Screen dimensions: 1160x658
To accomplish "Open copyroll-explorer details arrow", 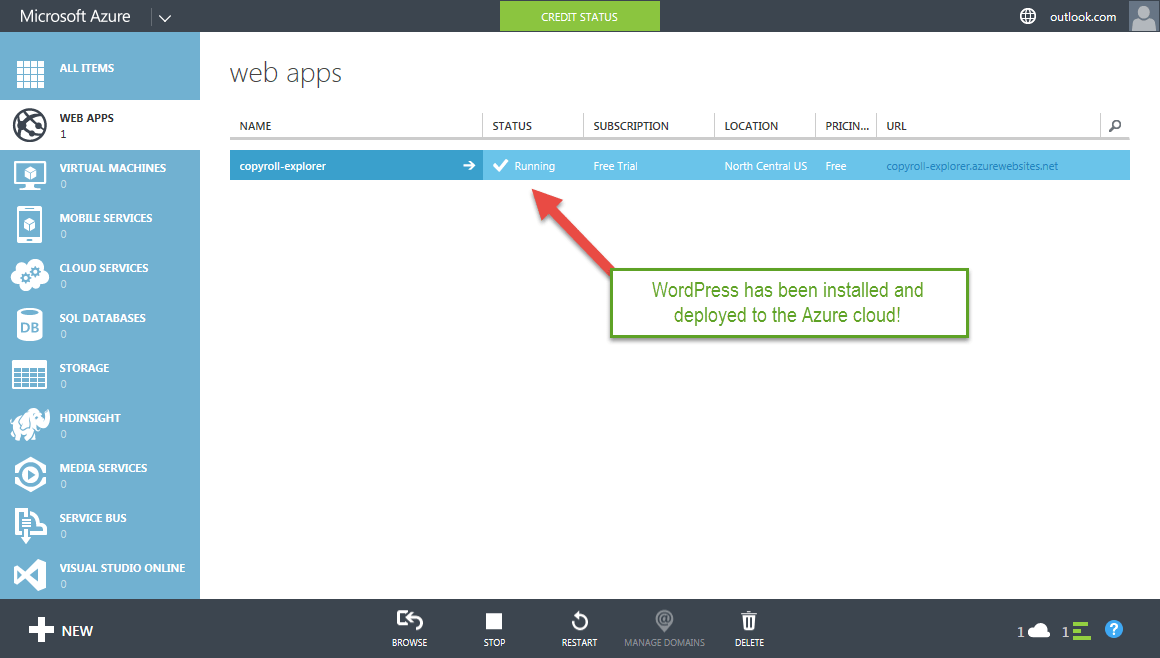I will coord(469,166).
